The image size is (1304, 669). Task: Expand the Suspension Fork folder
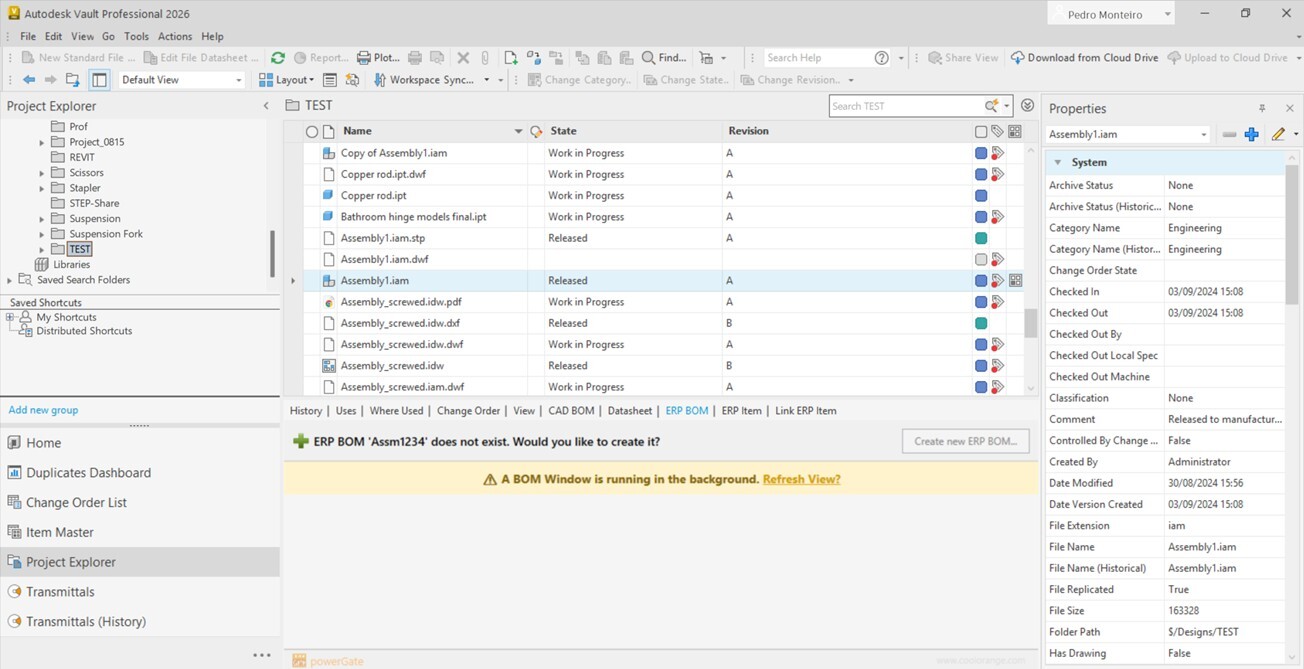42,234
